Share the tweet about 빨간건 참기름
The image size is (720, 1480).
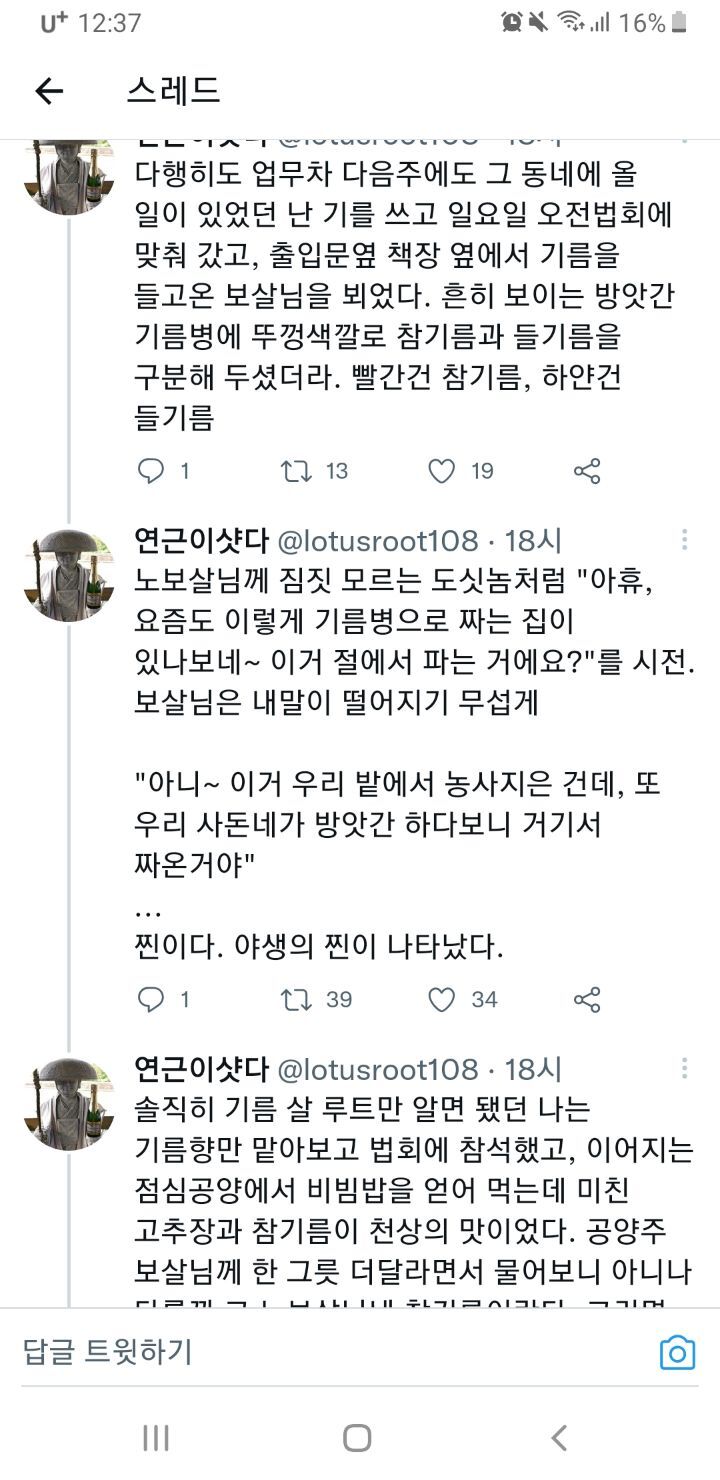click(x=587, y=471)
